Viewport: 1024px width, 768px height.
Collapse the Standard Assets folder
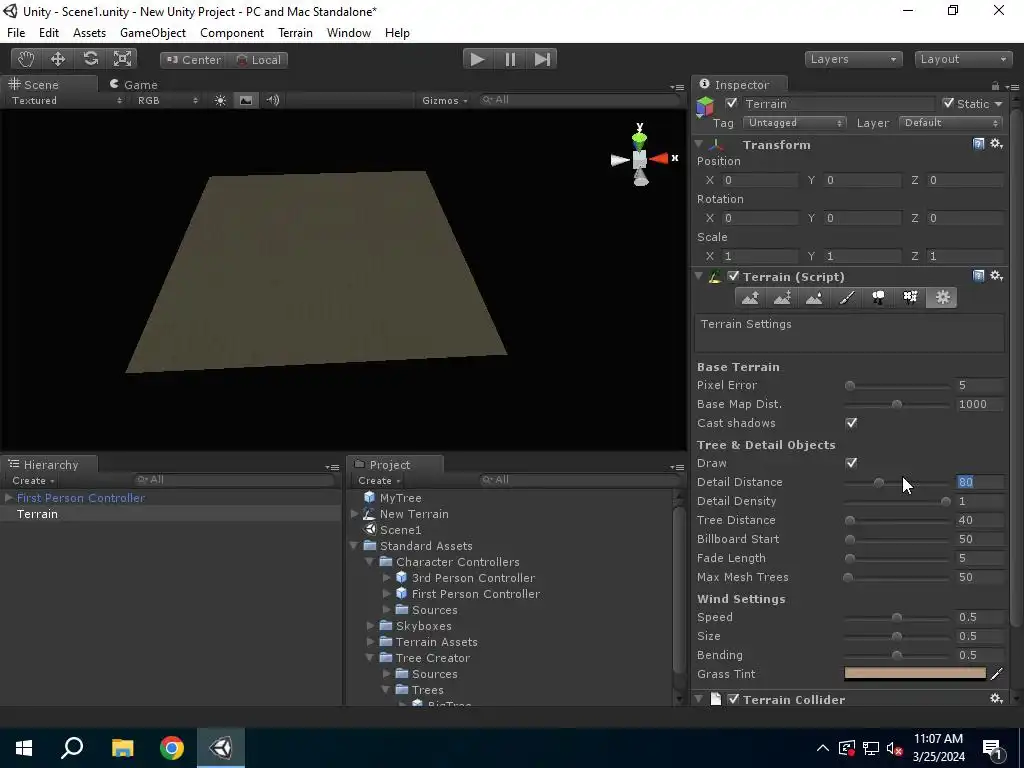[x=354, y=546]
